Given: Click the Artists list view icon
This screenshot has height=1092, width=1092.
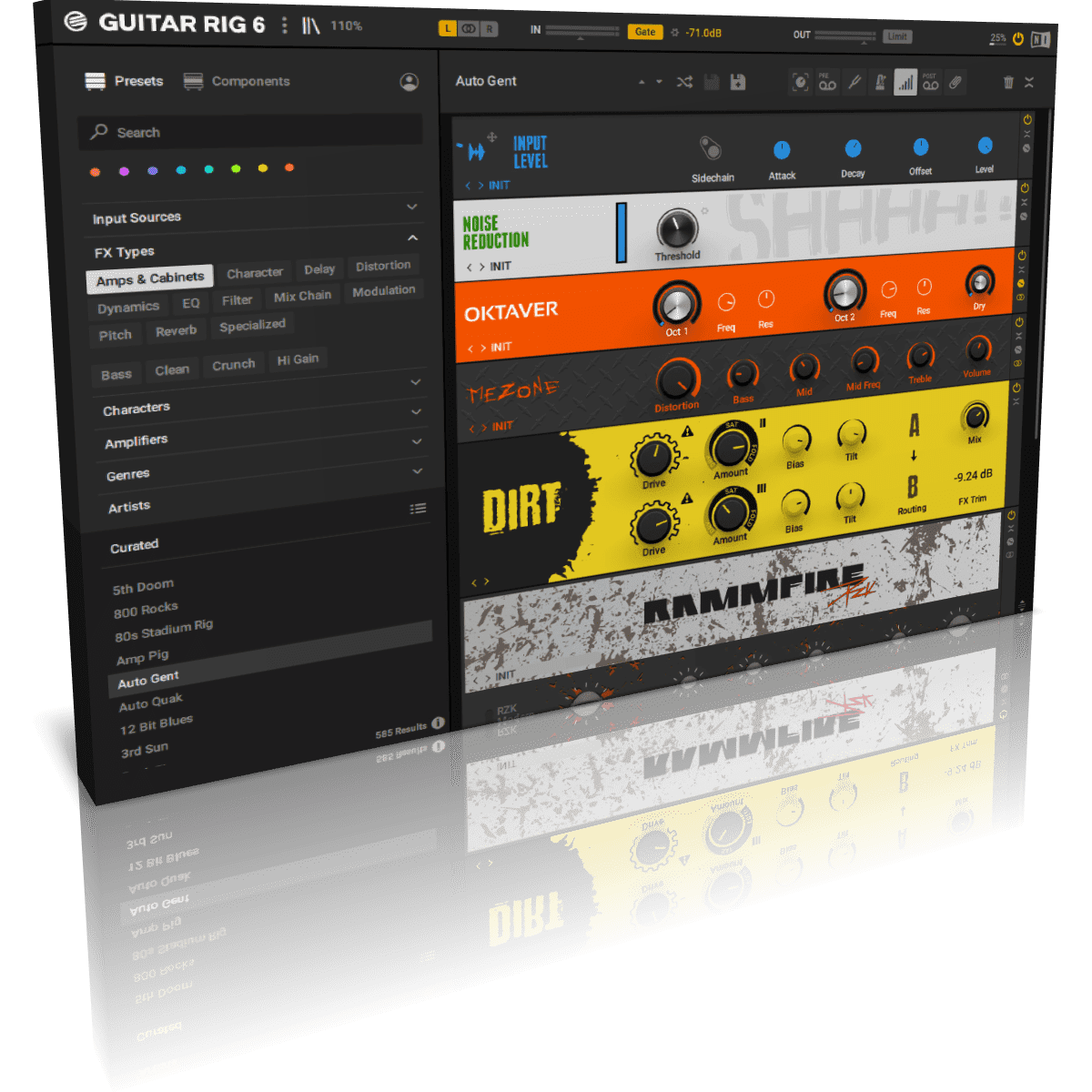Looking at the screenshot, I should (418, 509).
